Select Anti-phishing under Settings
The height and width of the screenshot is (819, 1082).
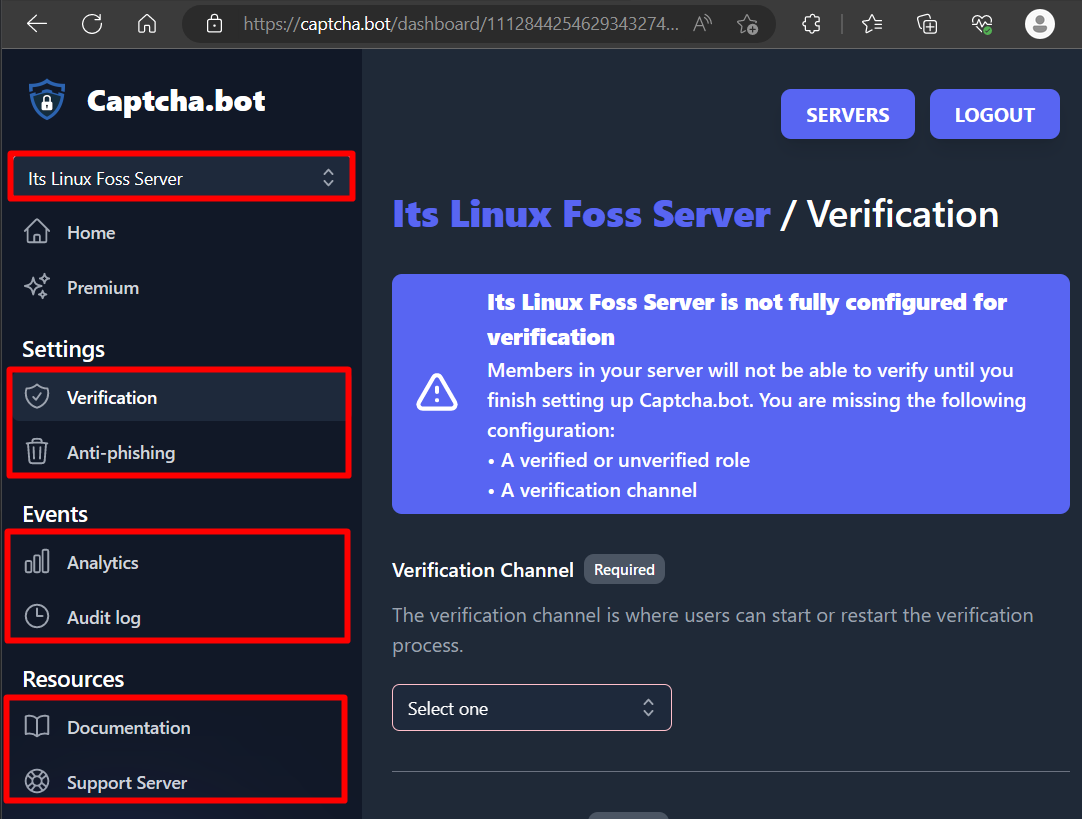[179, 453]
